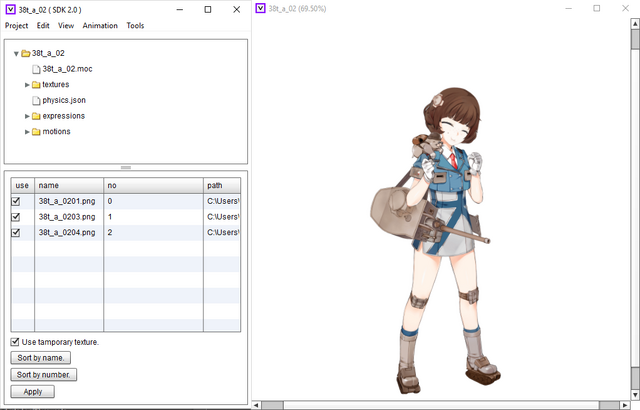Select 38t_a_02.moc in the tree
The image size is (640, 410).
(x=67, y=69)
